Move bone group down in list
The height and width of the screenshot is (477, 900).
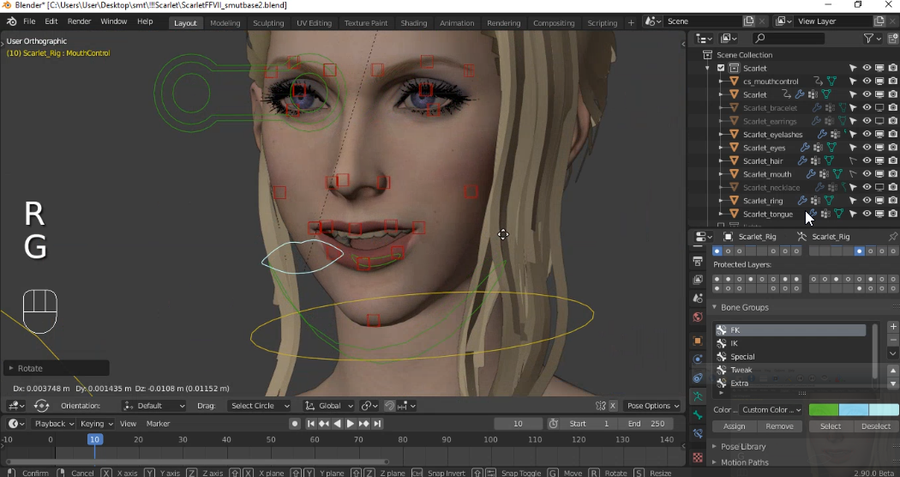893,383
